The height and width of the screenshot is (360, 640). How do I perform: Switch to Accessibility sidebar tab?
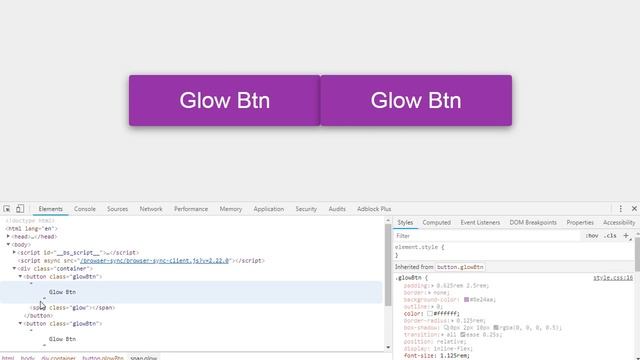pos(619,222)
